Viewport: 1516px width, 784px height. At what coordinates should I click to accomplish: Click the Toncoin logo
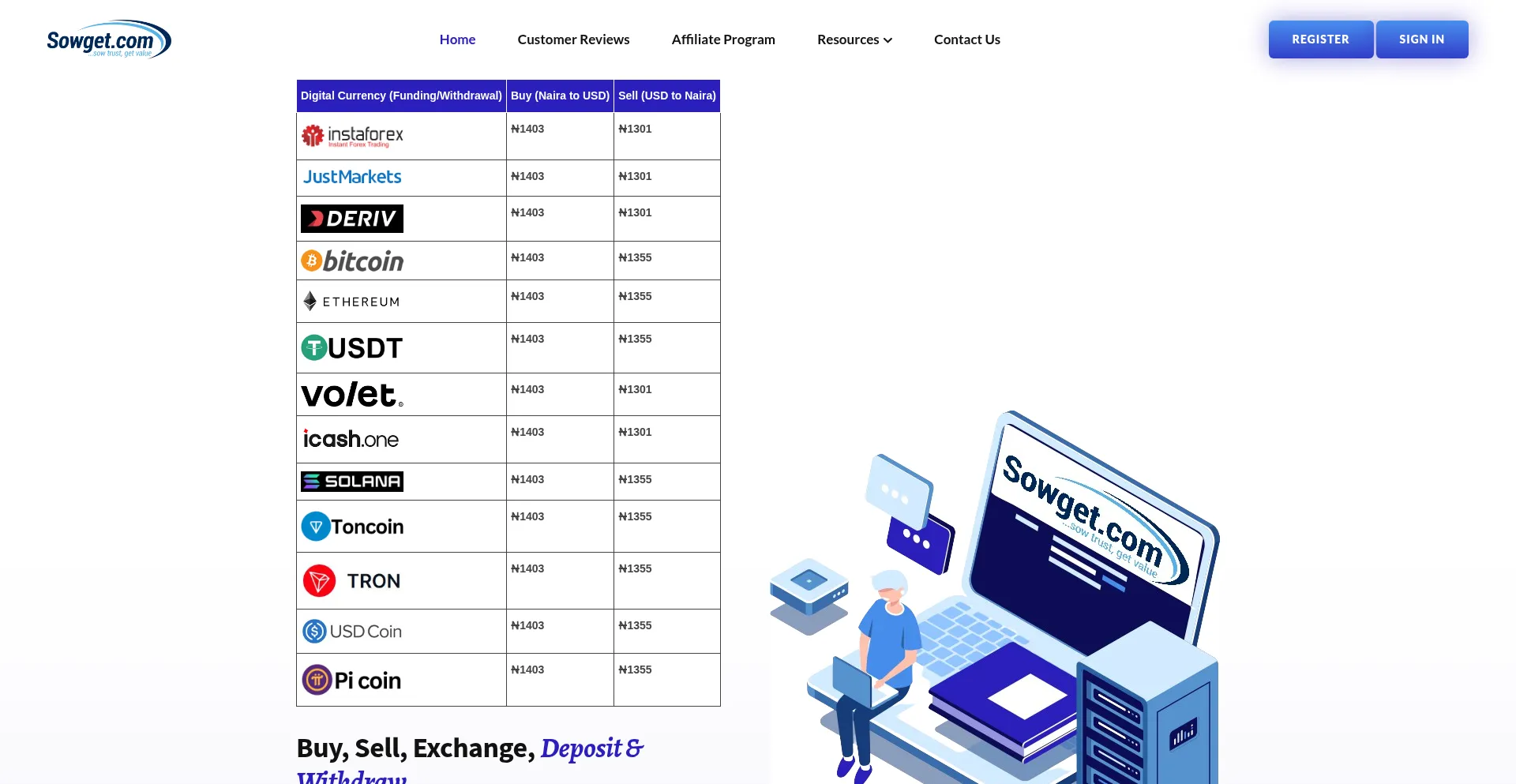pos(352,527)
